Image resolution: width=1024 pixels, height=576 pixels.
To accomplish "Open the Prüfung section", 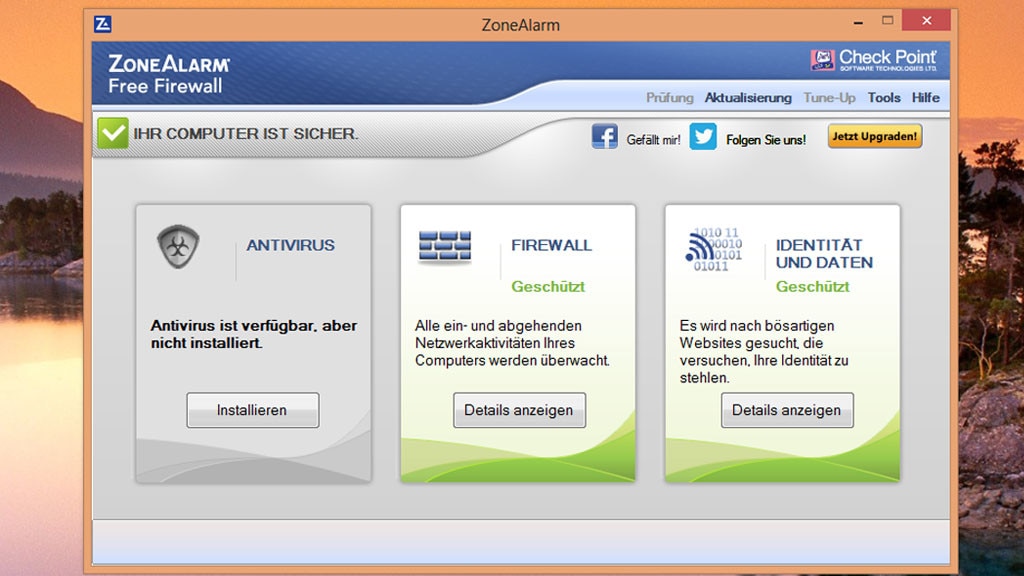I will [671, 97].
